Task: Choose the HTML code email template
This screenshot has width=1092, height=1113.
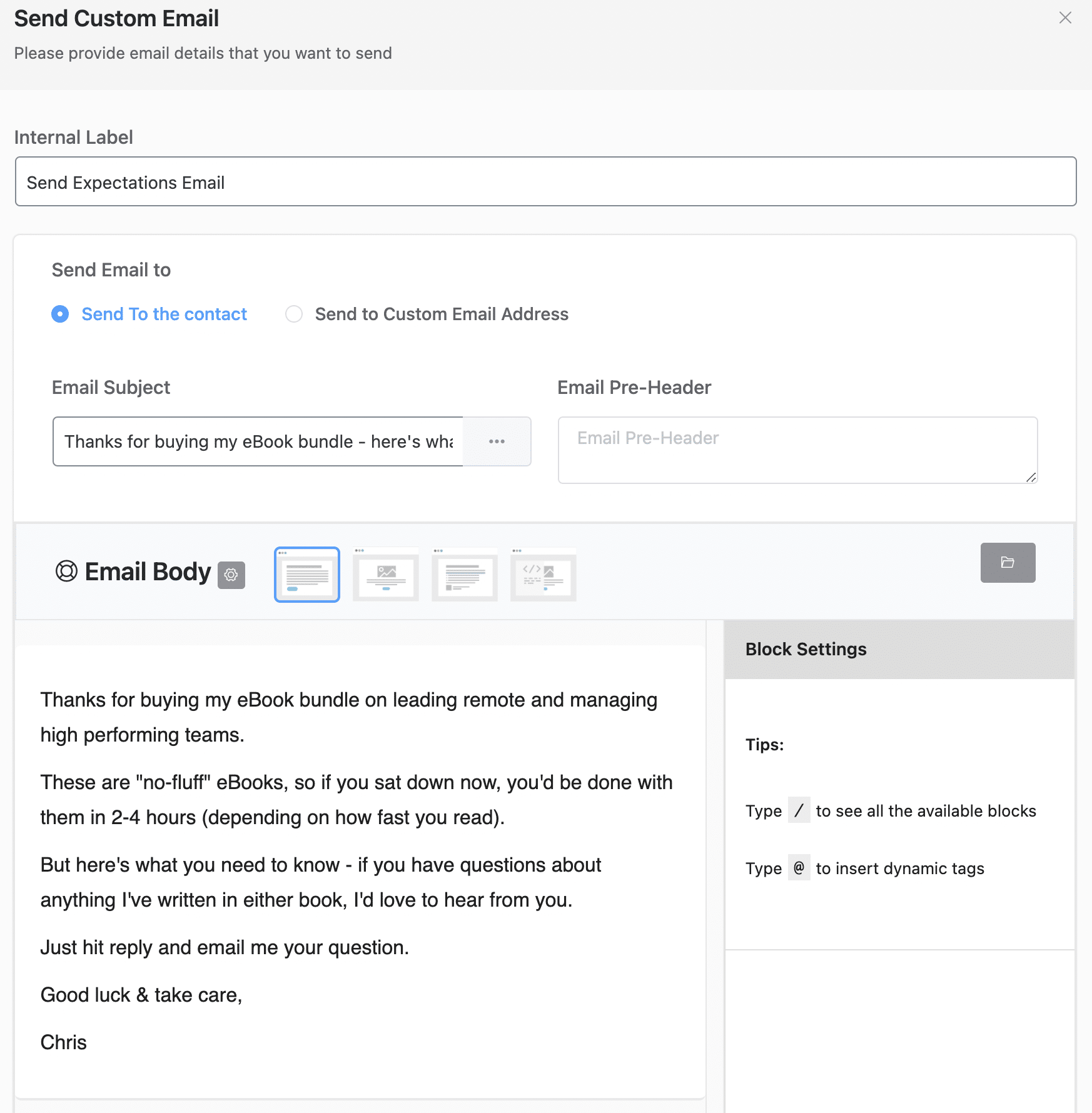Action: pos(543,574)
